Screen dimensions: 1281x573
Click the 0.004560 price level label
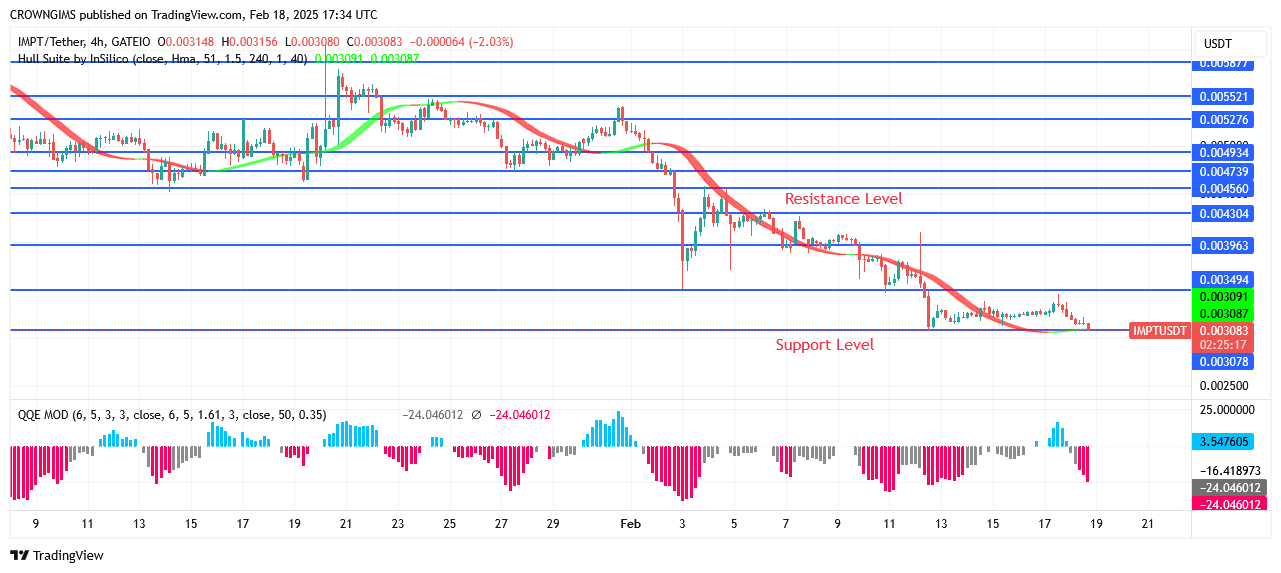click(x=1225, y=189)
